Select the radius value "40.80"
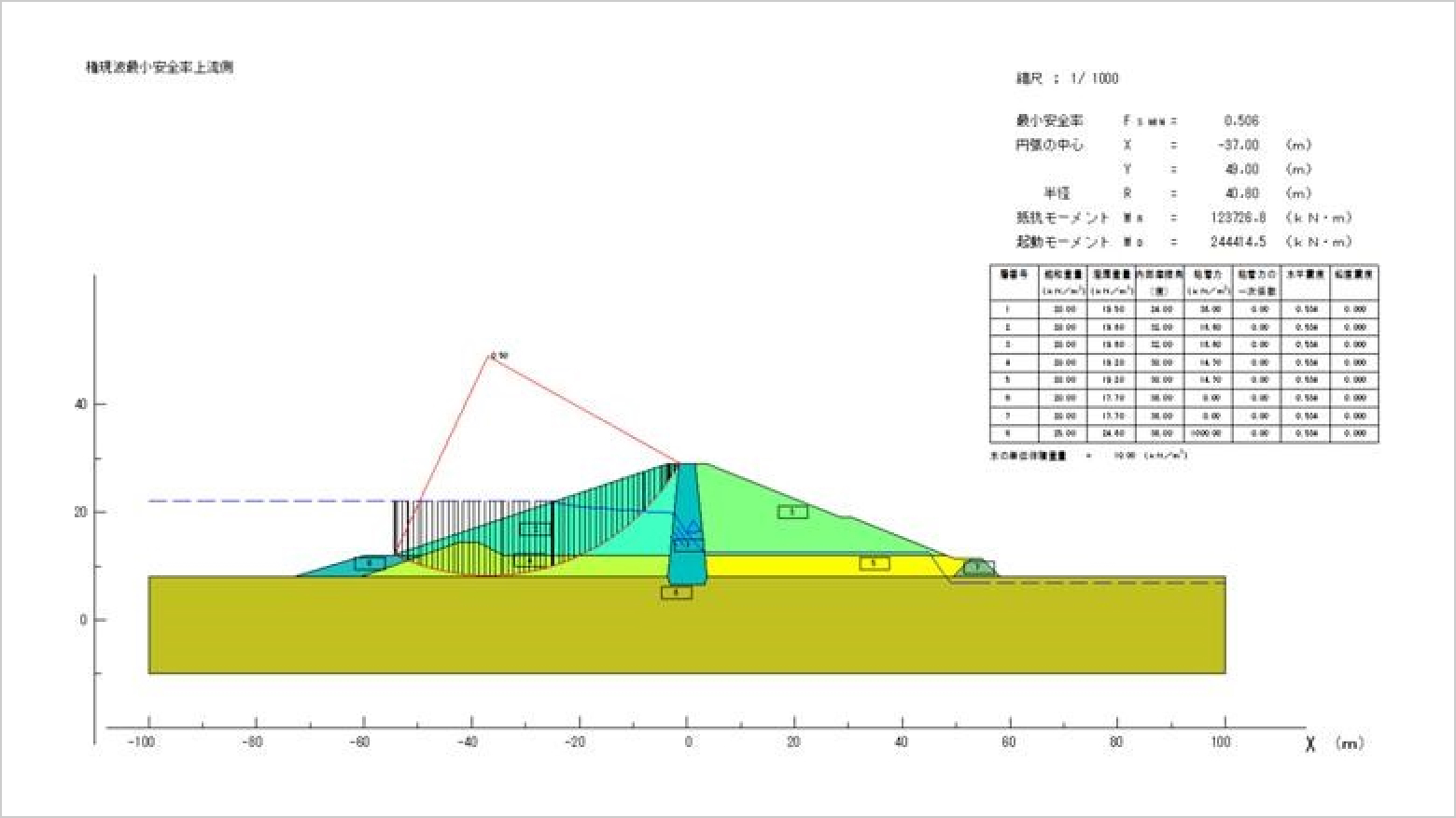1456x818 pixels. point(1242,193)
